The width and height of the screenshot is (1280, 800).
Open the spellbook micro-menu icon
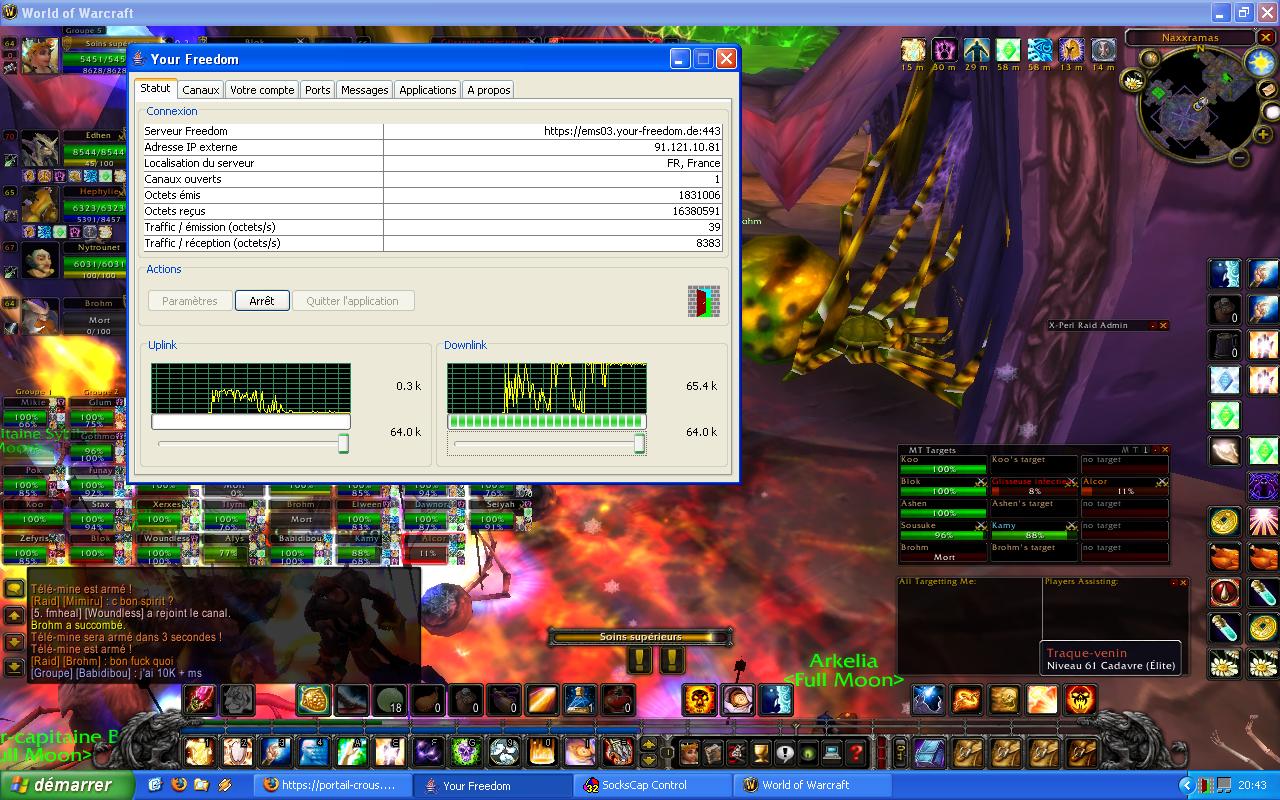pyautogui.click(x=713, y=752)
